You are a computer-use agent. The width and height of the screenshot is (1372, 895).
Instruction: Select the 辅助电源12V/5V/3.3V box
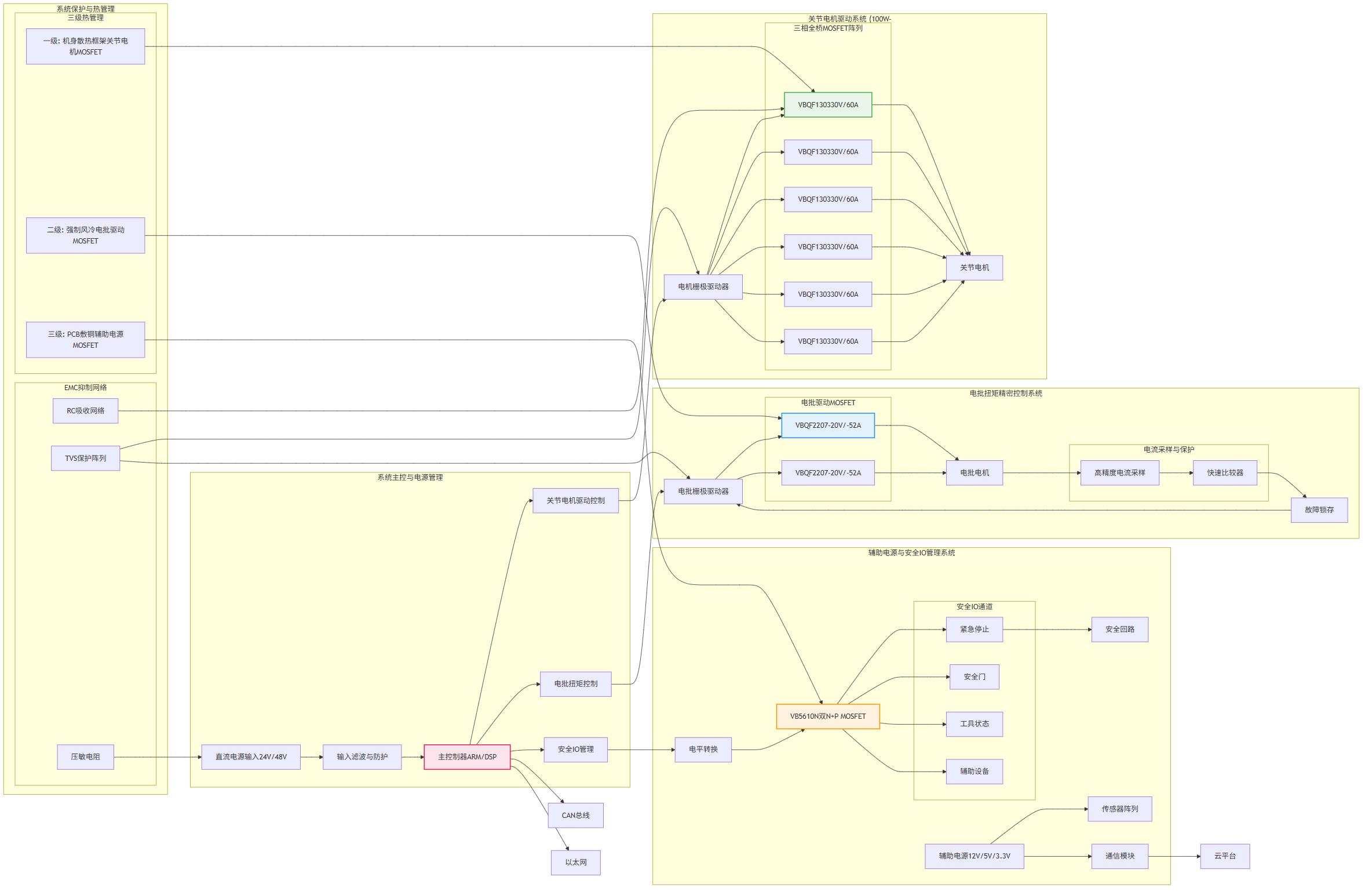(973, 856)
